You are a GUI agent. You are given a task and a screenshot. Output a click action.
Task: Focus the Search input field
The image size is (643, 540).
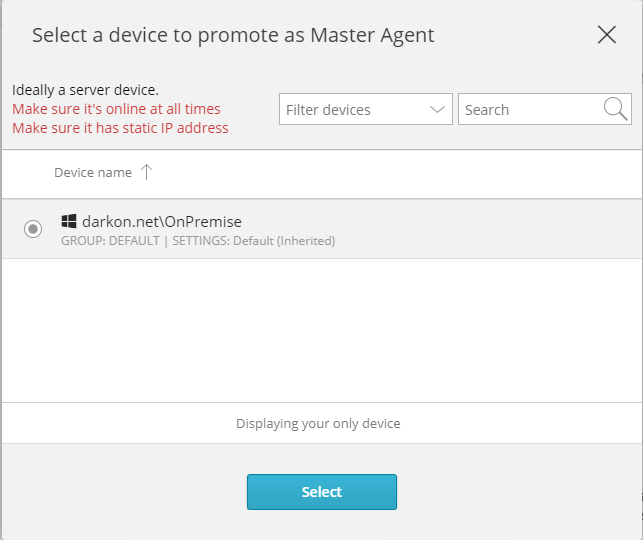544,109
